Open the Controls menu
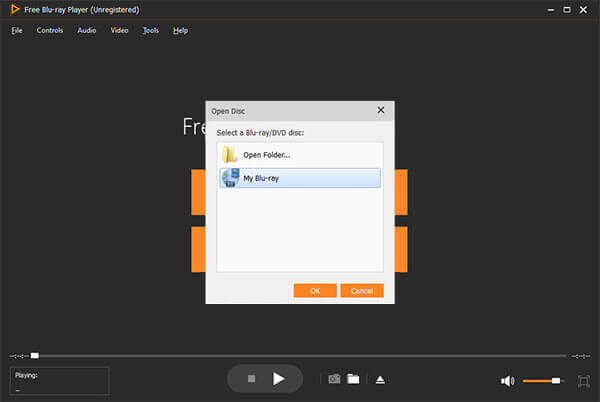600x402 pixels. click(50, 30)
